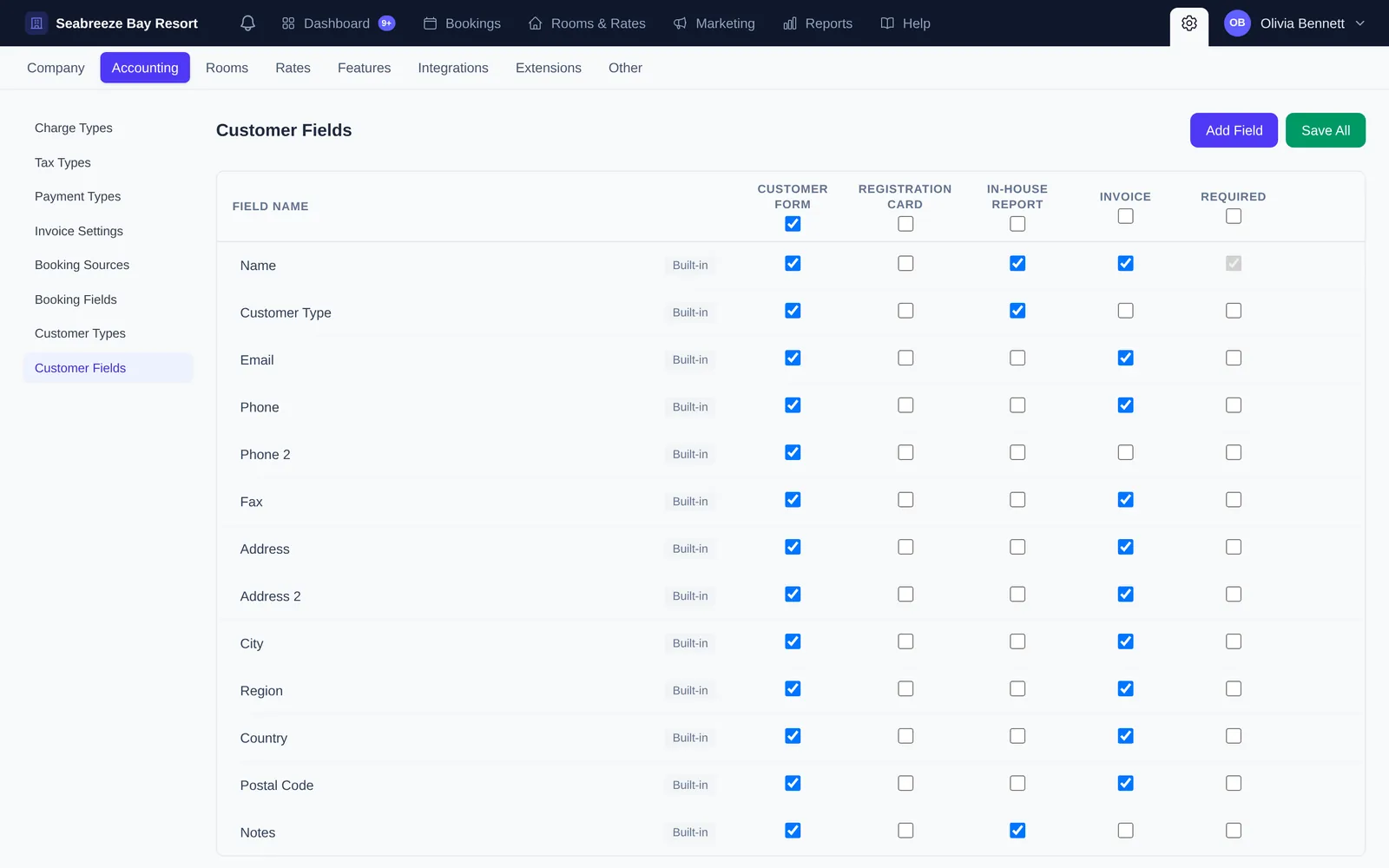The image size is (1389, 868).
Task: Open Charge Types in sidebar
Action: pos(108,128)
